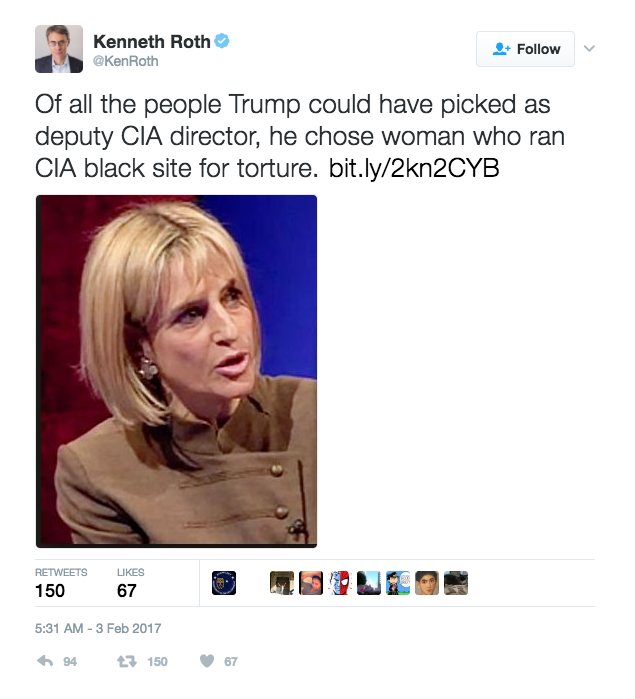Click the tweet timestamp 5:31 AM

pos(98,629)
